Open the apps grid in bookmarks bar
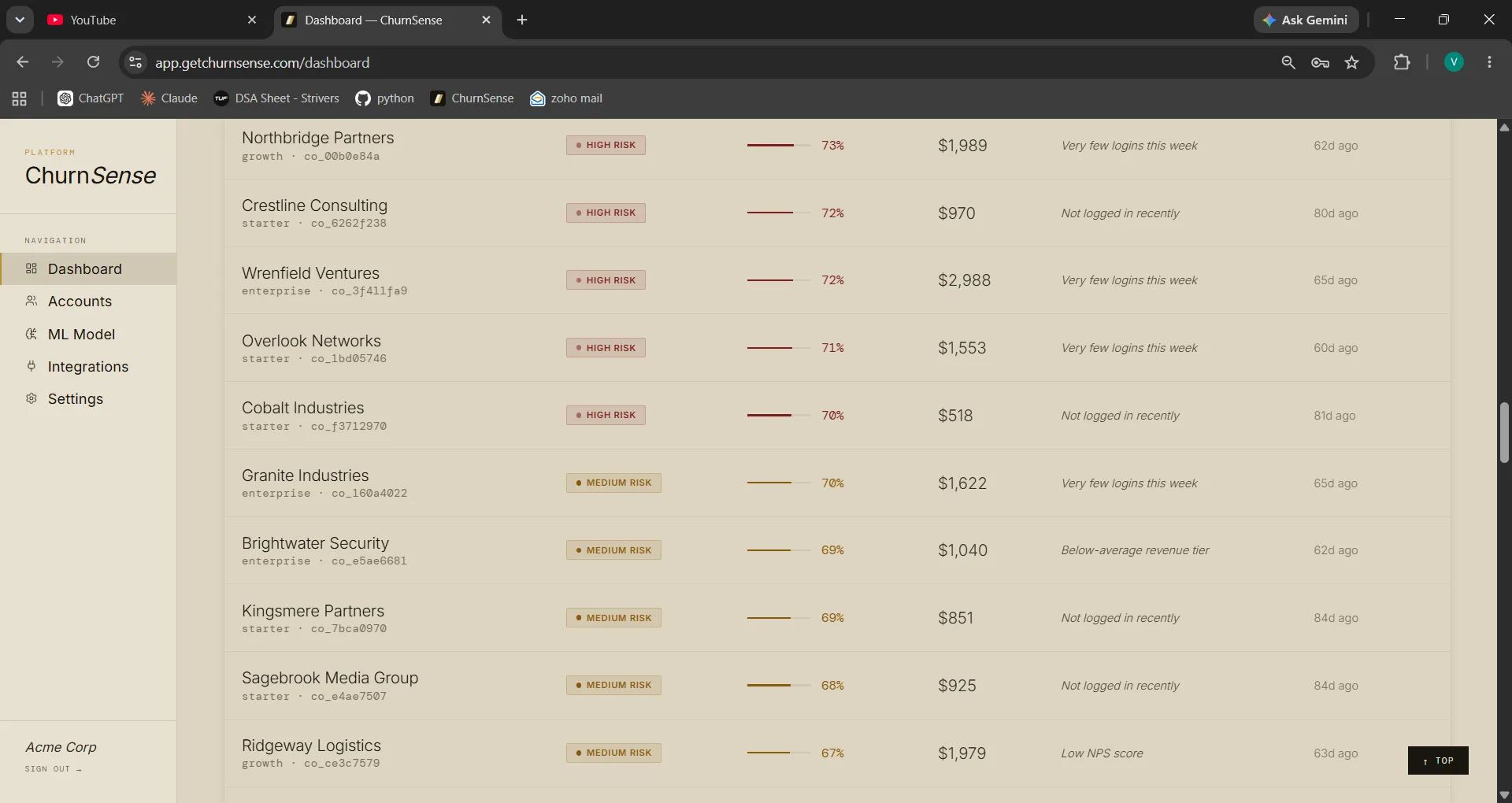This screenshot has height=803, width=1512. [x=20, y=98]
